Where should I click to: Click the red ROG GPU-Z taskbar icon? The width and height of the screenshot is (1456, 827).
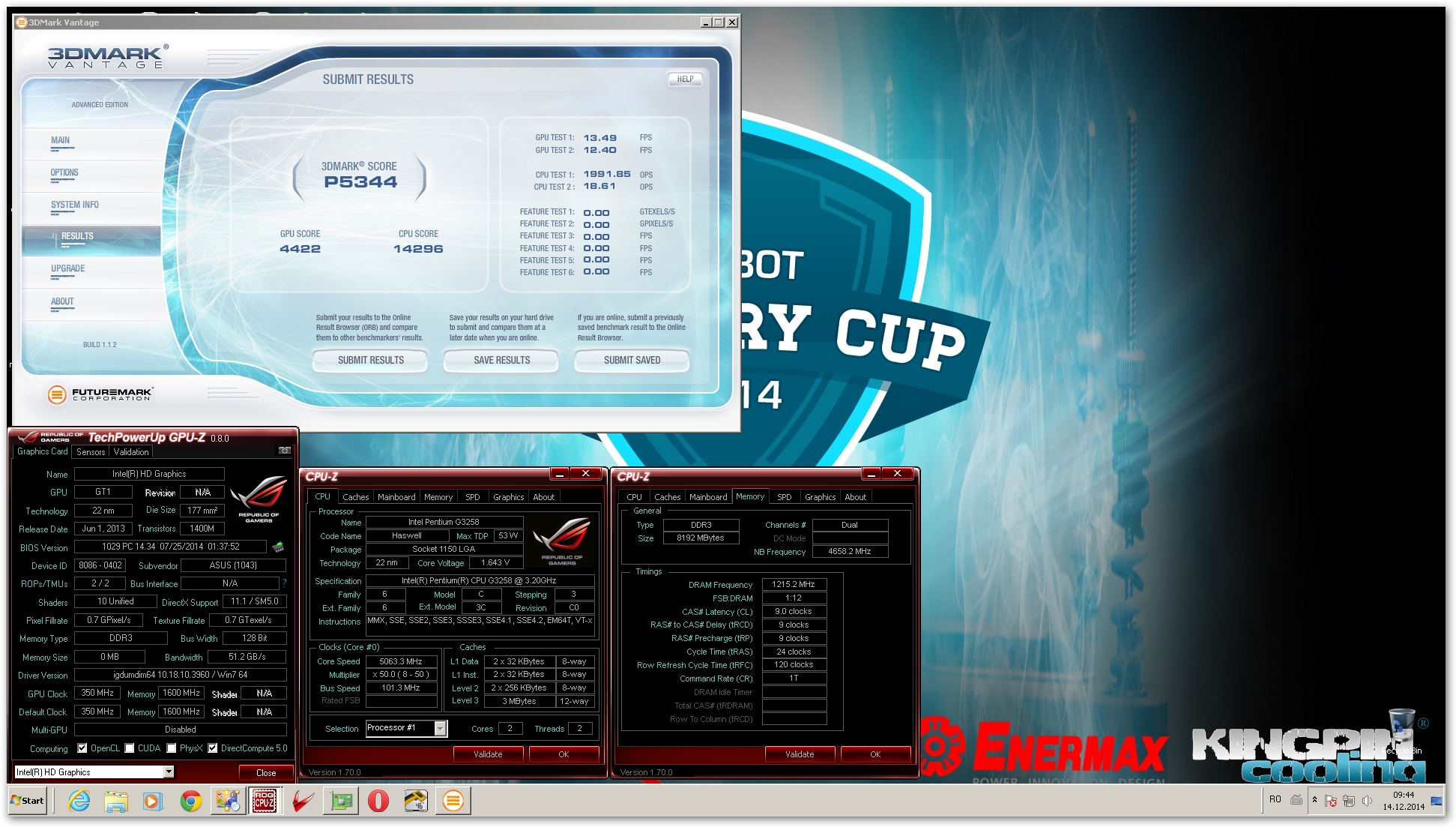pyautogui.click(x=303, y=801)
